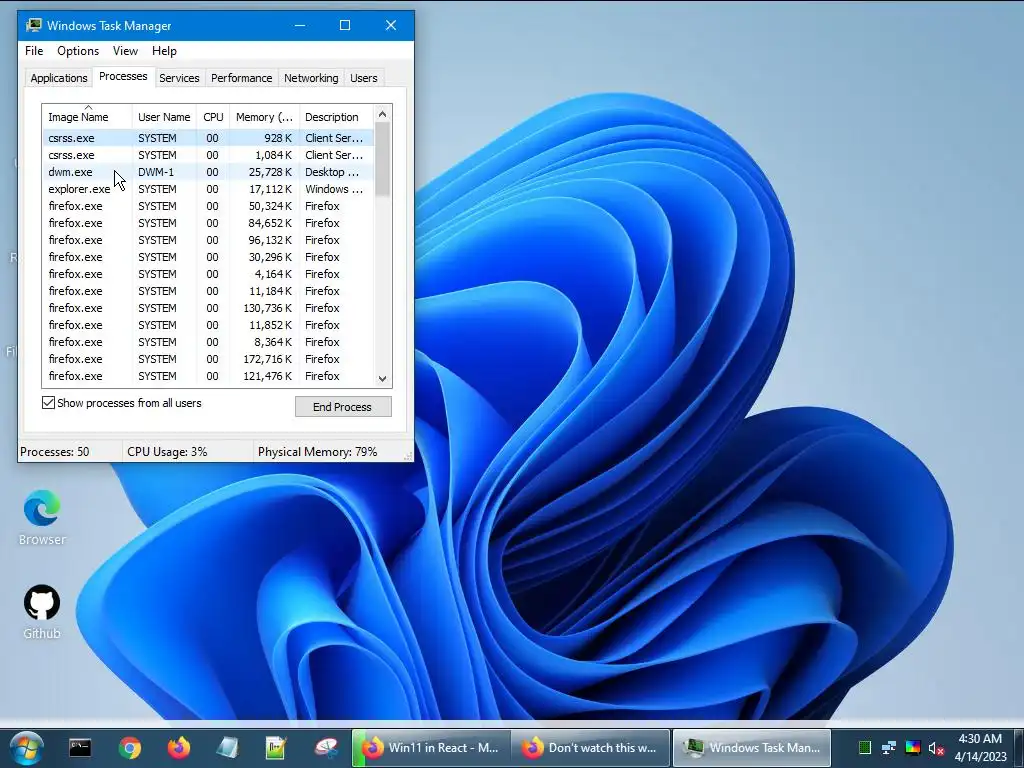Viewport: 1024px width, 768px height.
Task: Click the Task Manager title bar icon
Action: (33, 25)
